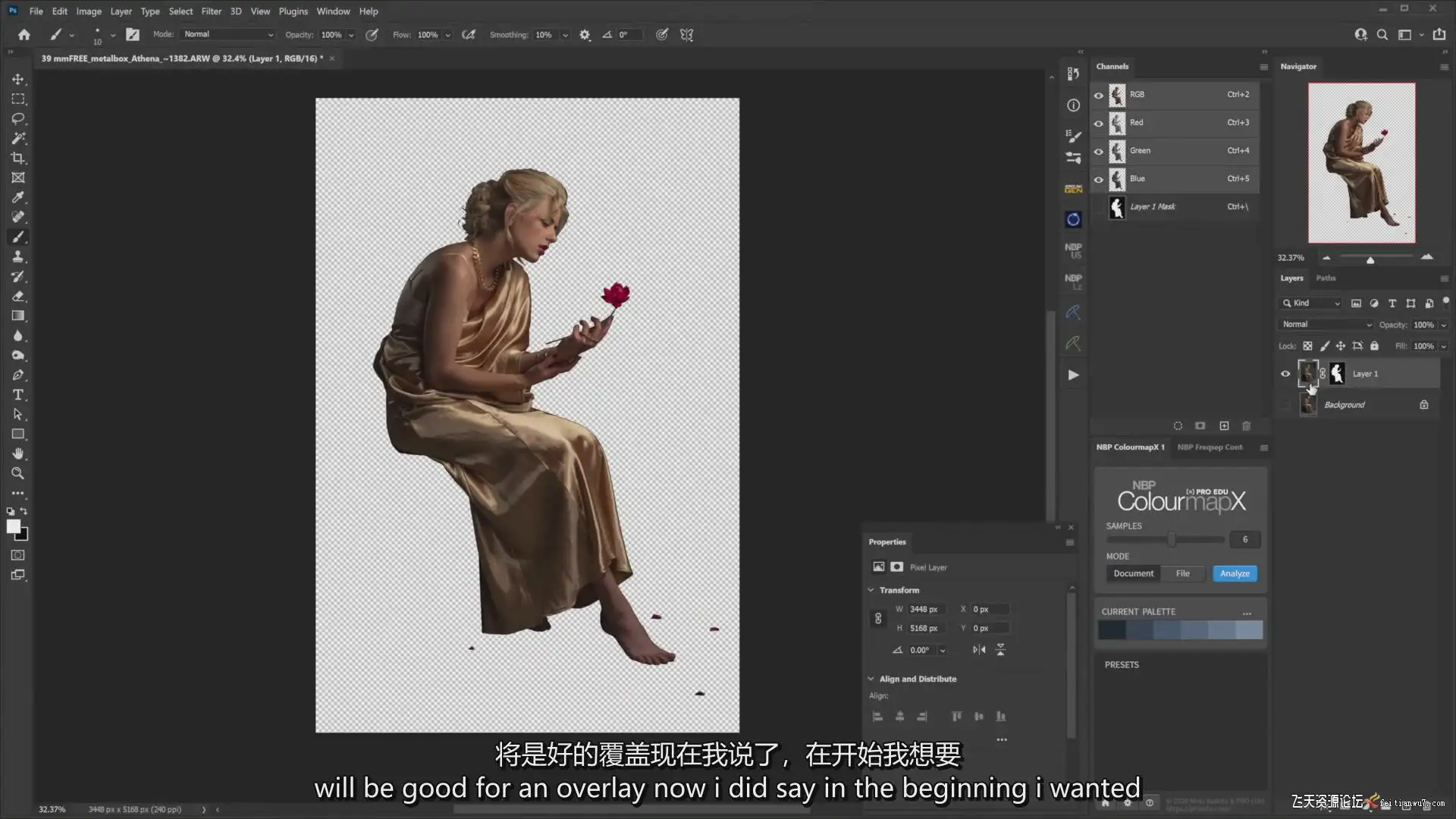Image resolution: width=1456 pixels, height=819 pixels.
Task: Select the Zoom tool
Action: tap(18, 473)
